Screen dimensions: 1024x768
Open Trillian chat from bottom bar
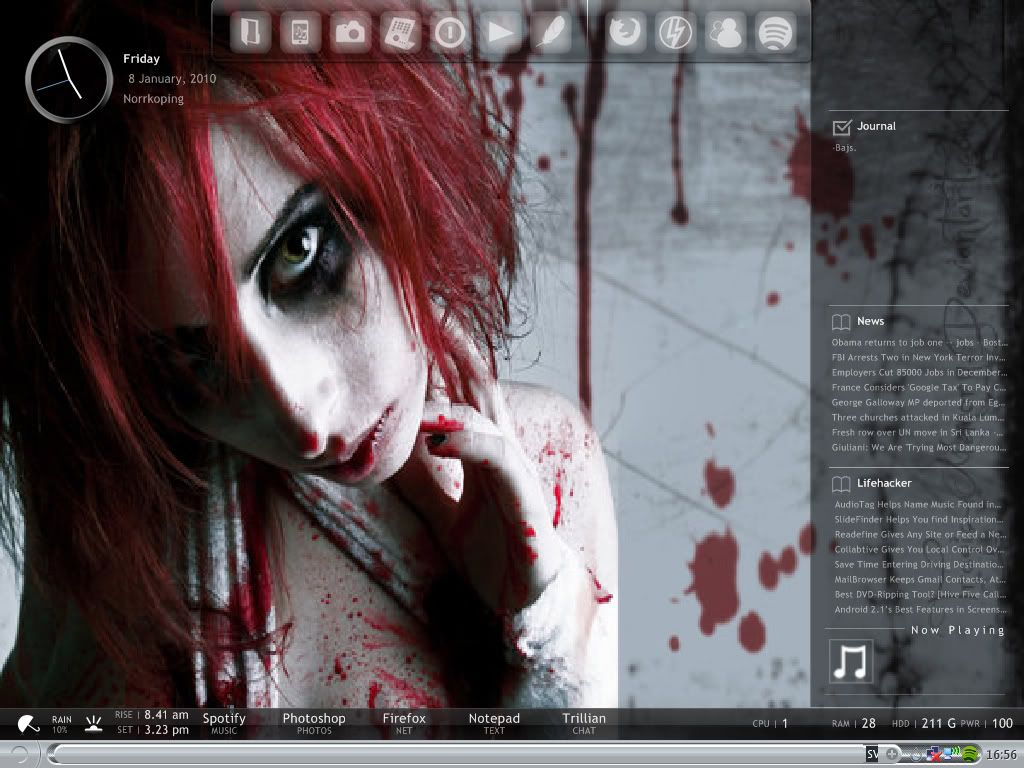[x=584, y=723]
